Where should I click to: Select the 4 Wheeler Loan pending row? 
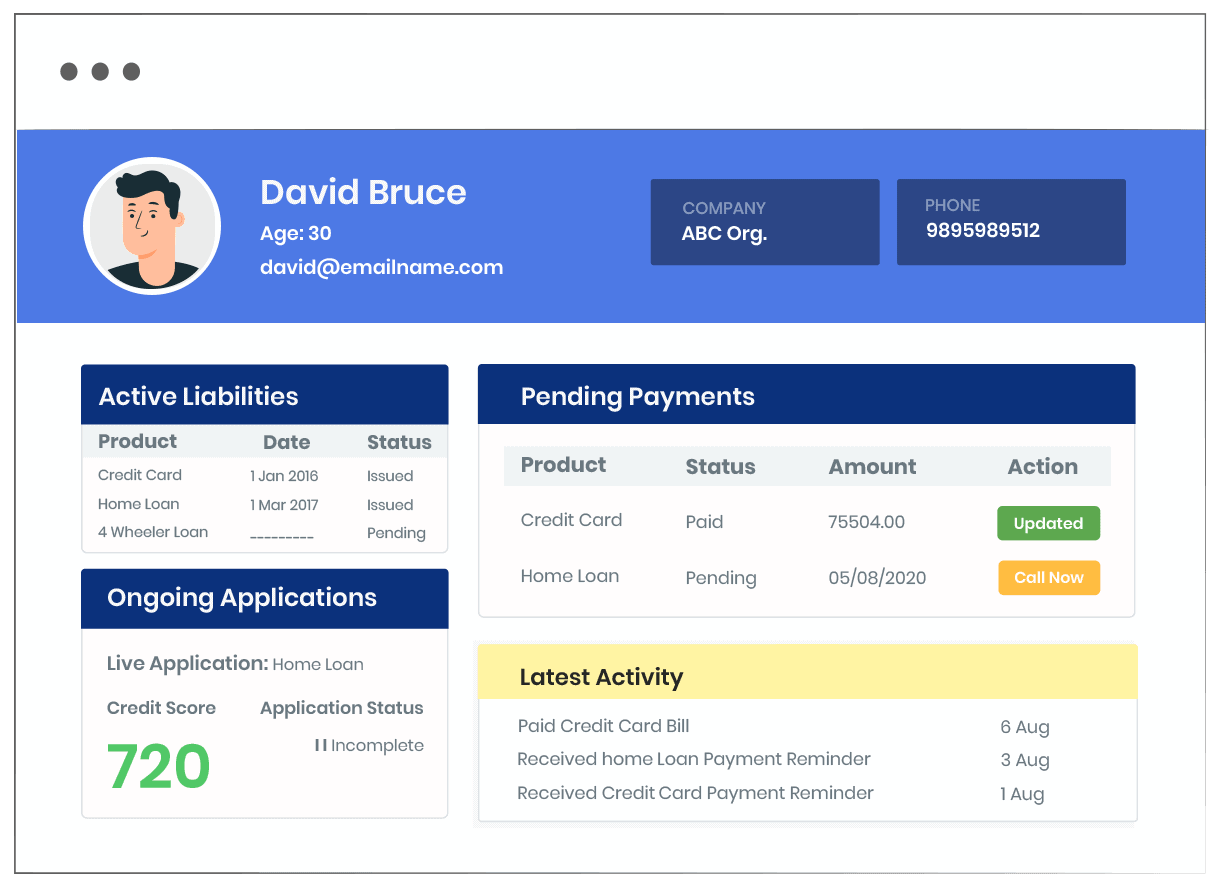pyautogui.click(x=152, y=532)
